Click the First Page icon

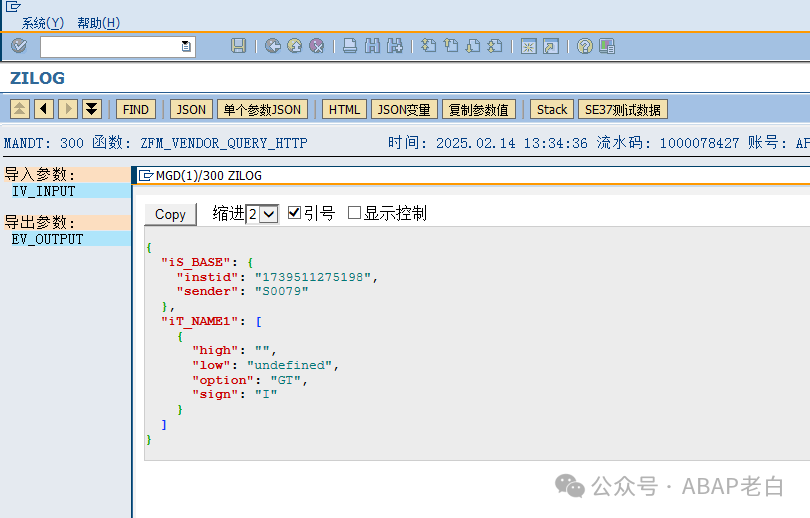click(428, 46)
